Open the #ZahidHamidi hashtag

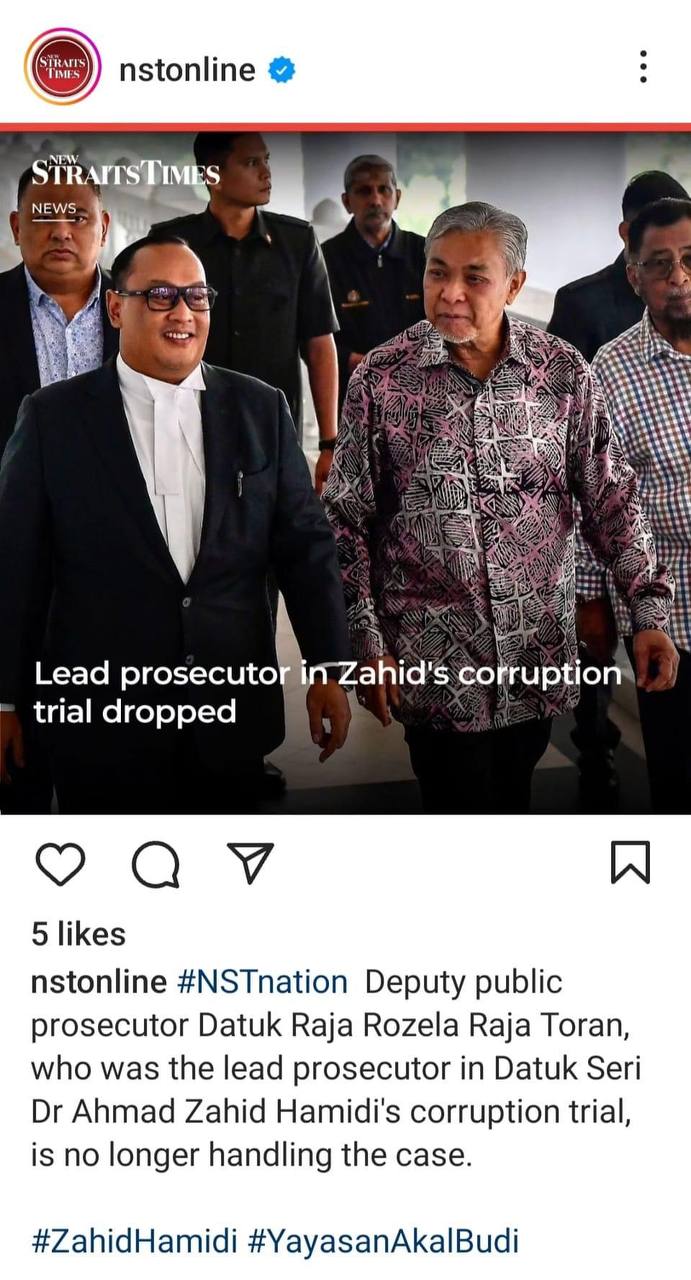[135, 1242]
